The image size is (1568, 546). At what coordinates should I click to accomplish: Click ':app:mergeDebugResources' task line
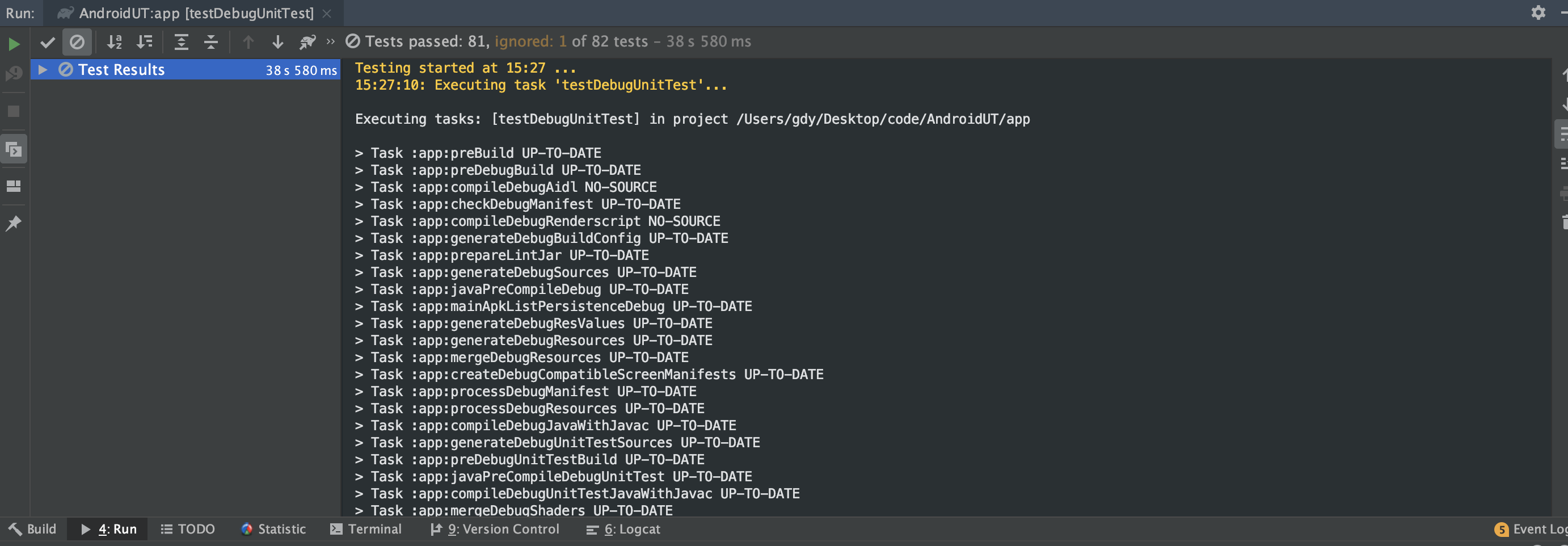pyautogui.click(x=522, y=358)
